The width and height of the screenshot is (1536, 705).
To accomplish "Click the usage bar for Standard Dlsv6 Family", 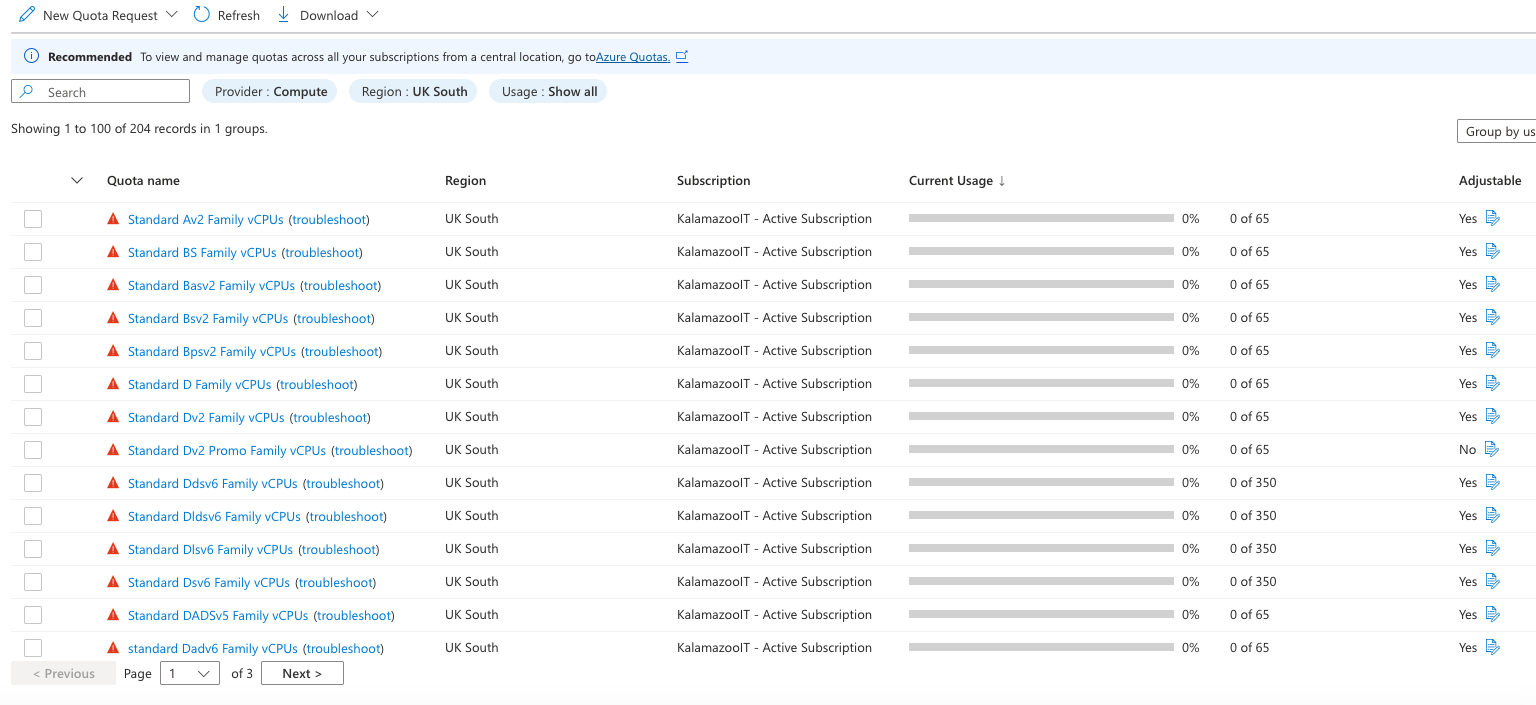I will pyautogui.click(x=1041, y=549).
